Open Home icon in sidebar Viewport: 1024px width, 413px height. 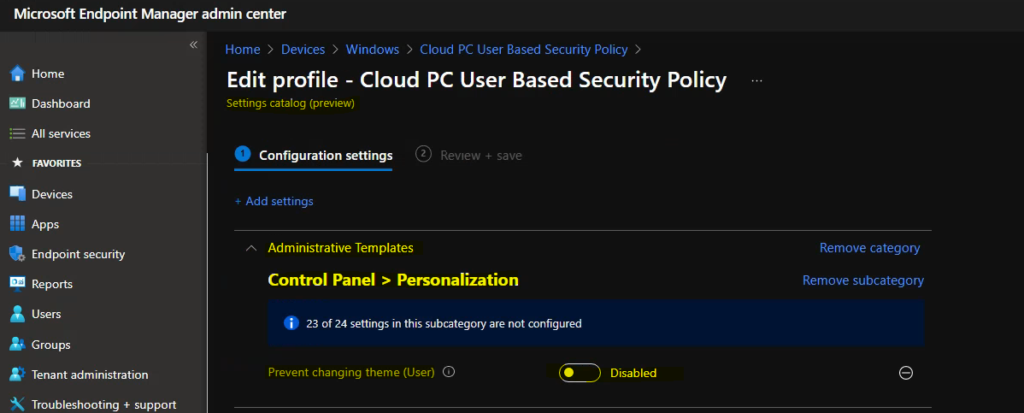(x=18, y=74)
